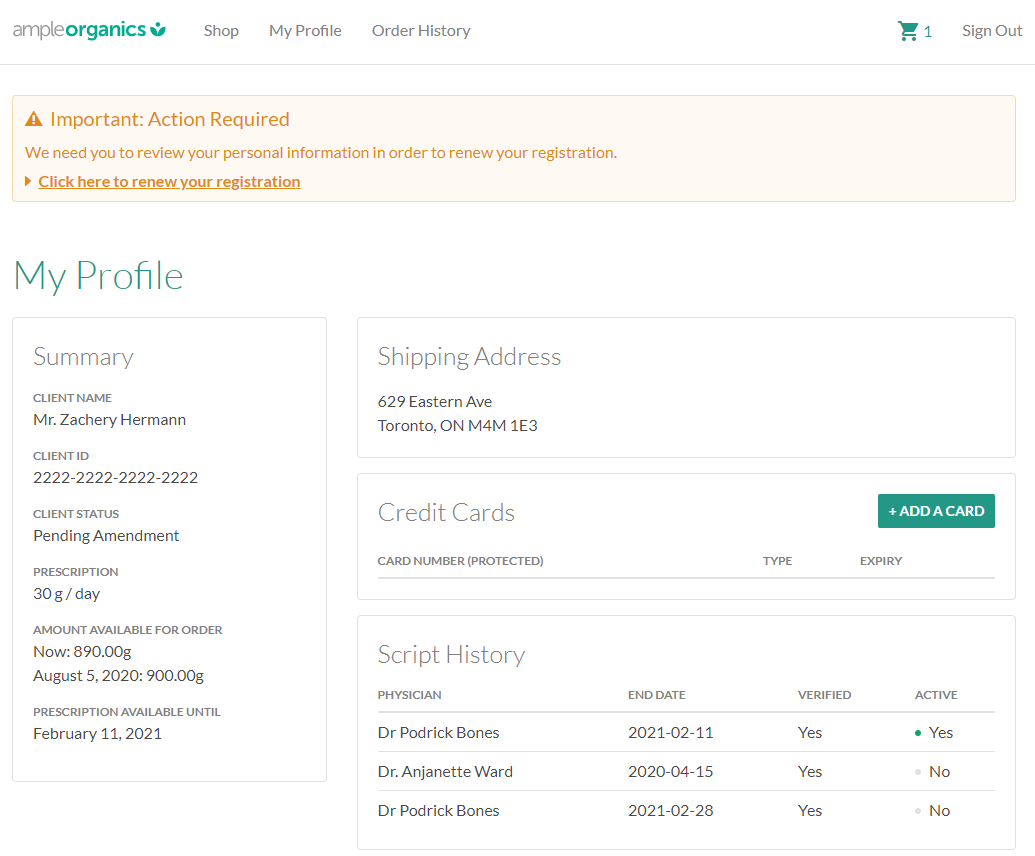Screen dimensions: 1035x856
Task: Click the Ample Organics logo
Action: (x=89, y=30)
